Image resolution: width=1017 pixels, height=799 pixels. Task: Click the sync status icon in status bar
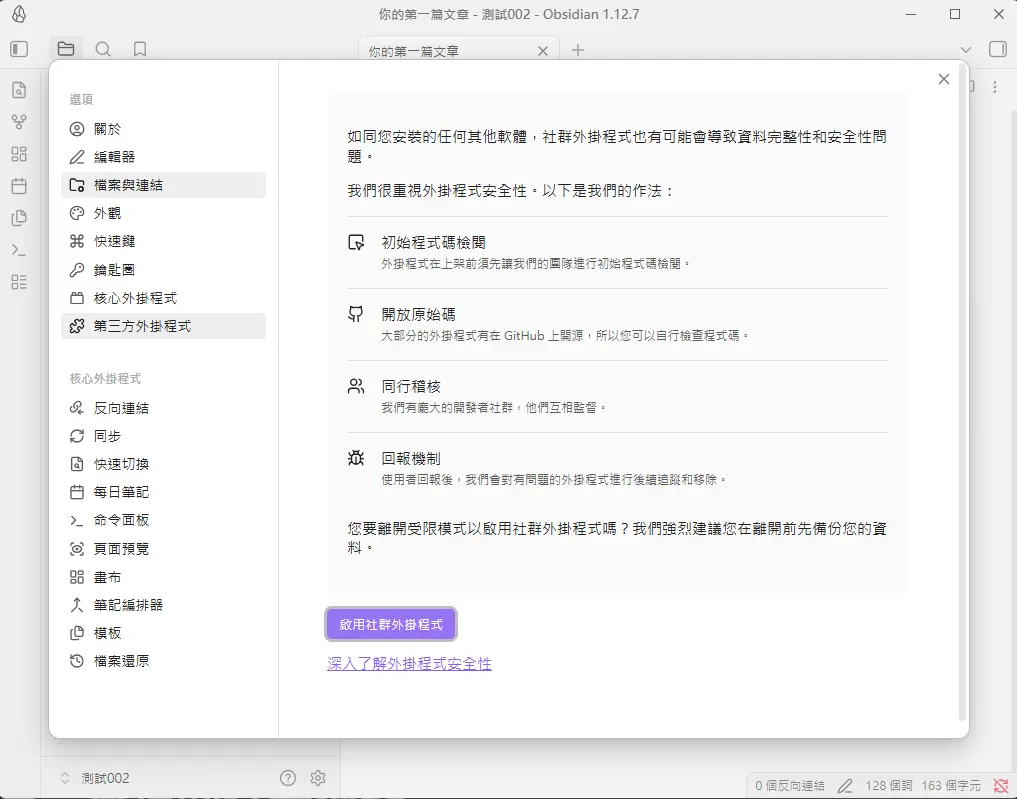pos(1000,785)
